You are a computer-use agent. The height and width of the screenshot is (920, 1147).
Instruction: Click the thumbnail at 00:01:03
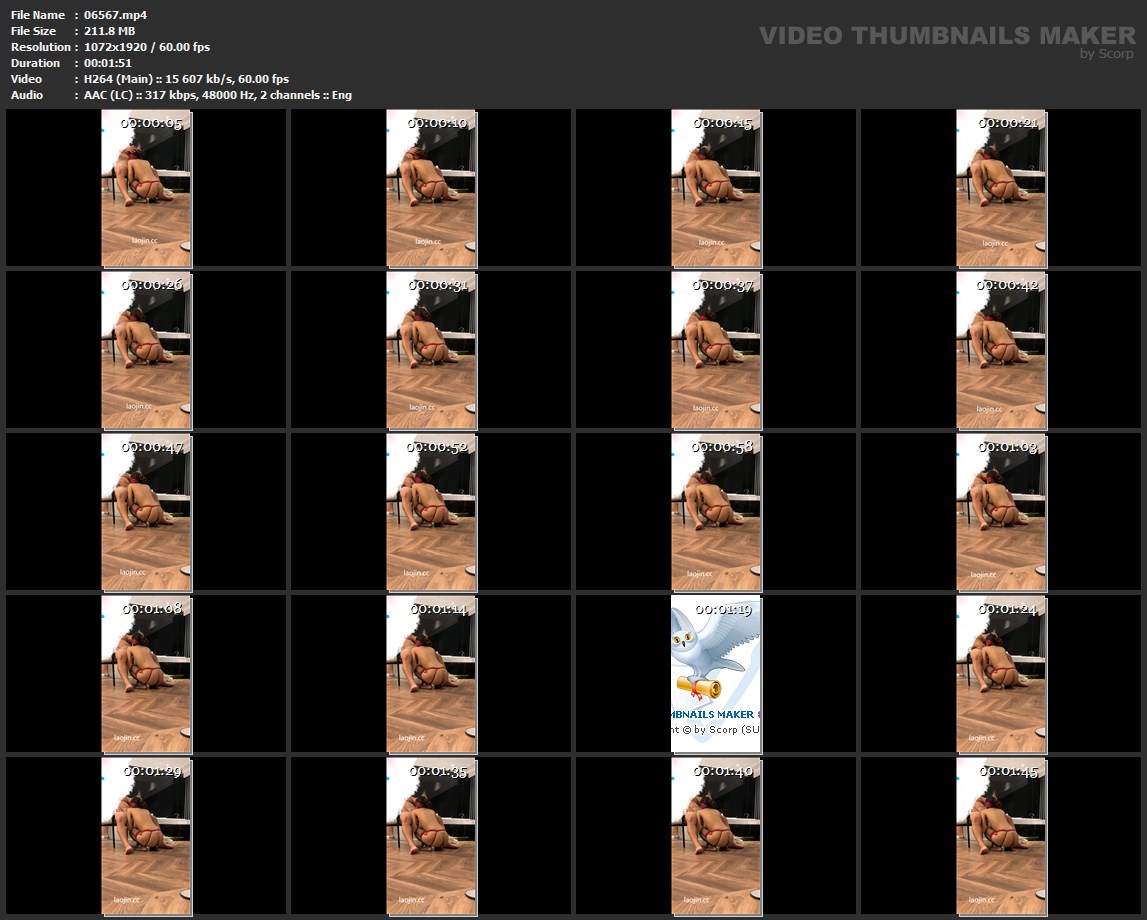tap(1001, 512)
